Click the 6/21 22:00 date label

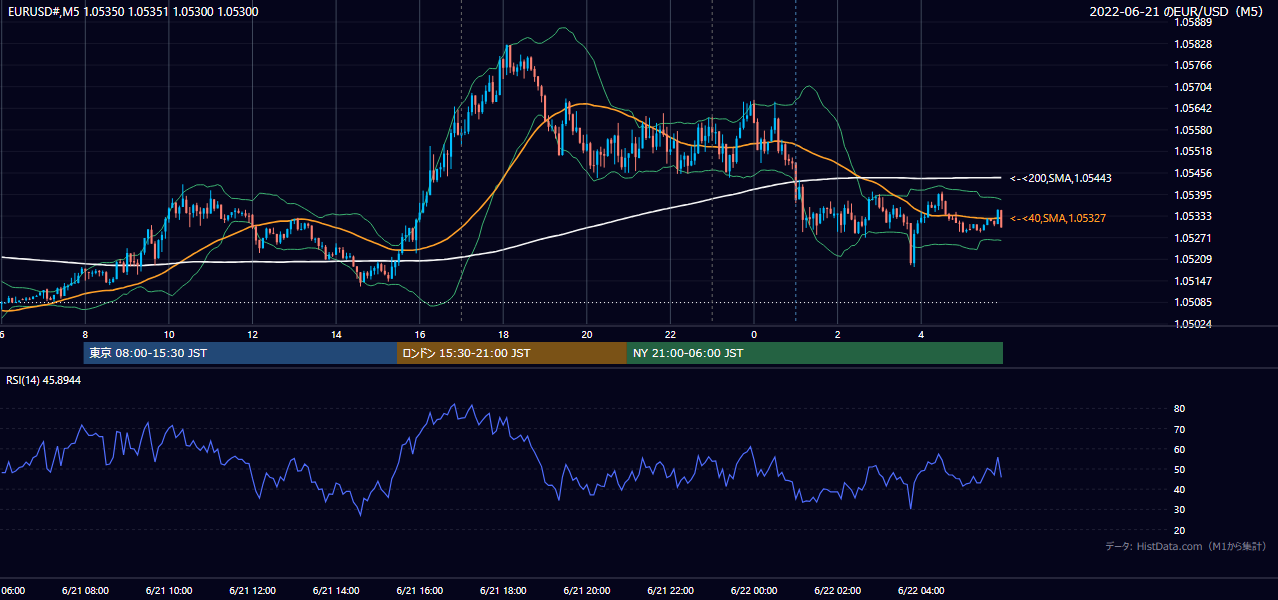click(x=671, y=591)
